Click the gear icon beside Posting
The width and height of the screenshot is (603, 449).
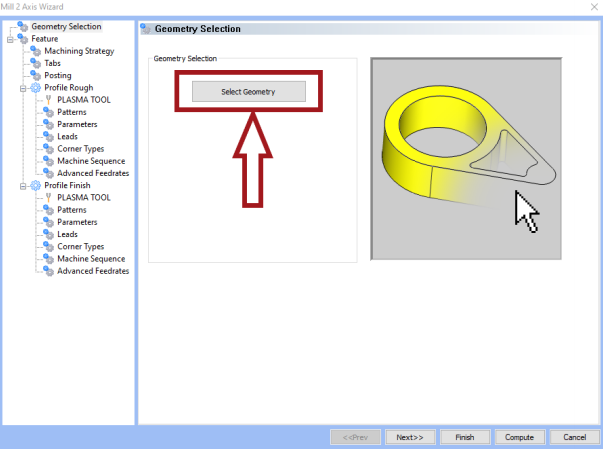[x=35, y=75]
